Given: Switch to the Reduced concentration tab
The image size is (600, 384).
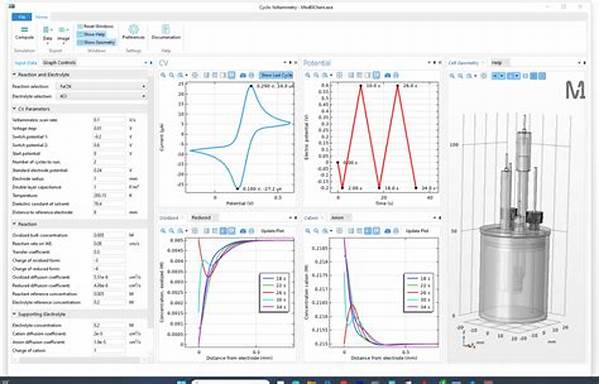Looking at the screenshot, I should click(x=201, y=218).
